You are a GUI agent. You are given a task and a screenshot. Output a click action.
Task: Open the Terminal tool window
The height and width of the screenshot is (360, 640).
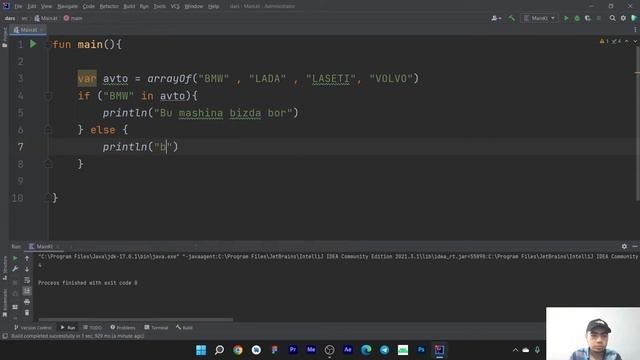[156, 328]
